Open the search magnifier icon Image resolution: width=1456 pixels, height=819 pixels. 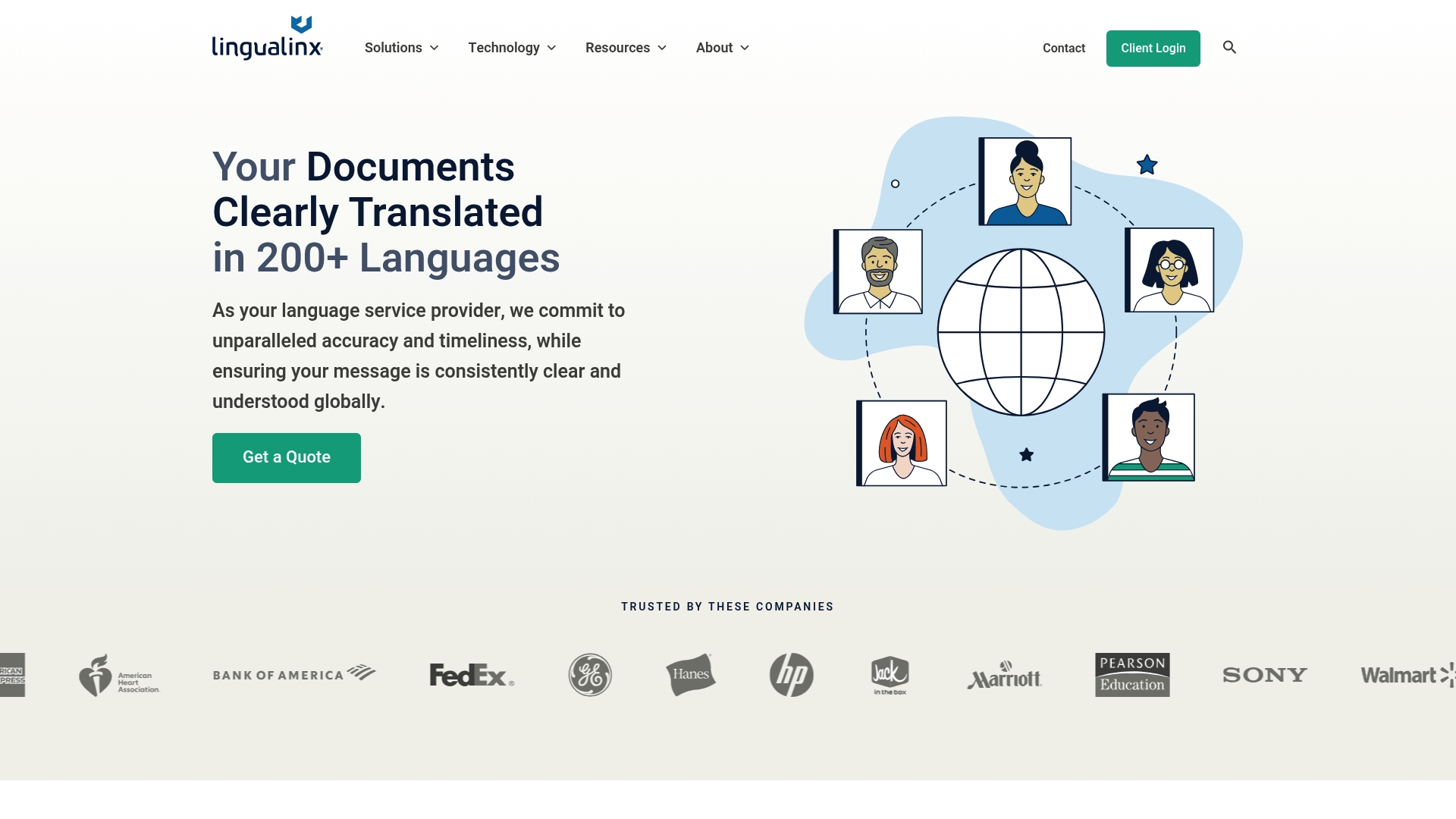pyautogui.click(x=1229, y=47)
